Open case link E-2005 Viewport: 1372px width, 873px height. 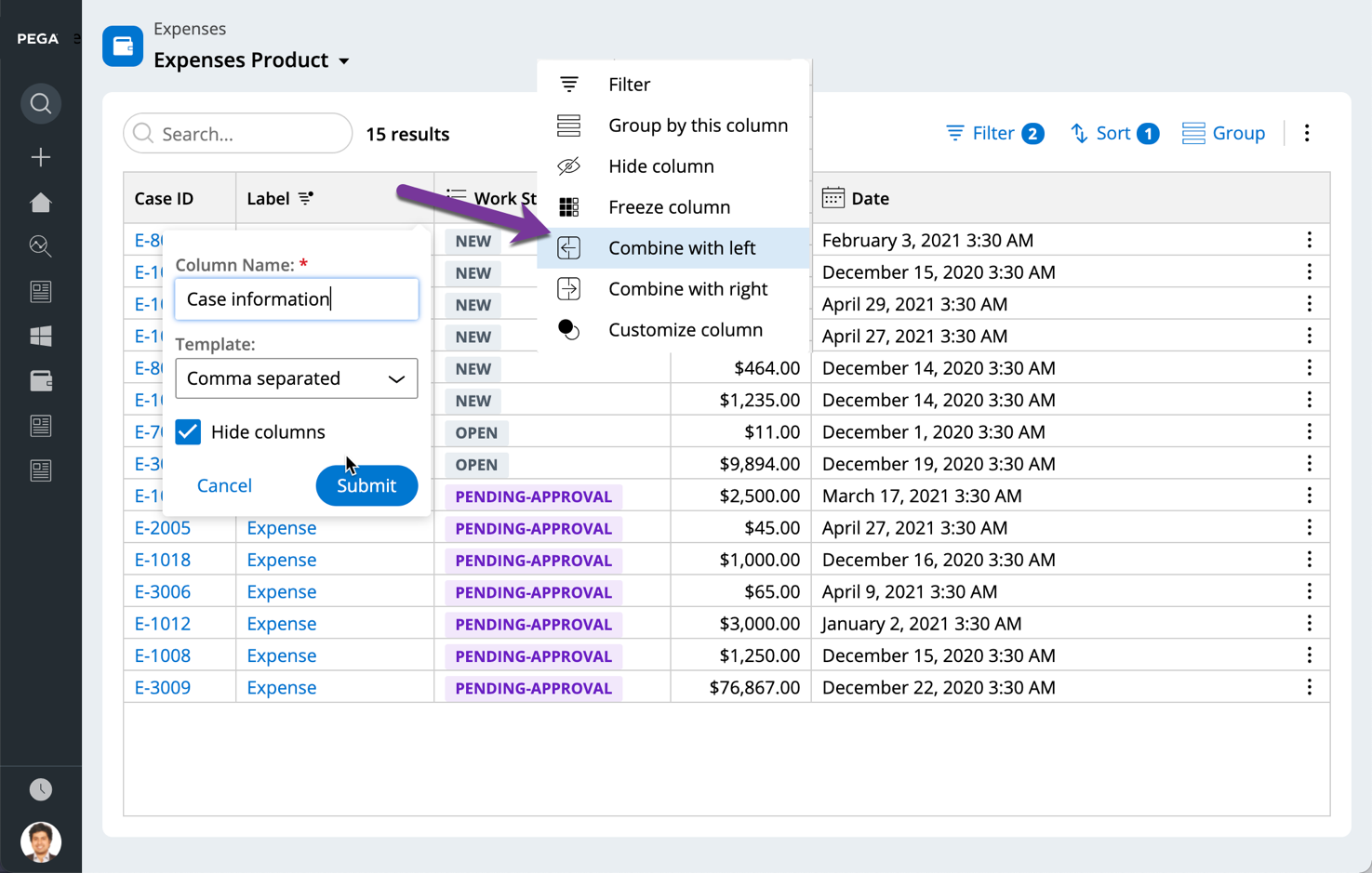click(x=162, y=527)
